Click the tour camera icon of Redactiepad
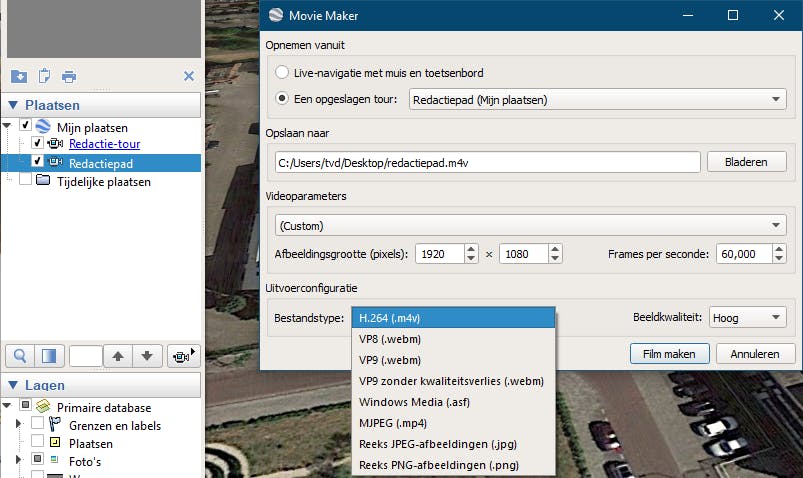 [x=55, y=162]
